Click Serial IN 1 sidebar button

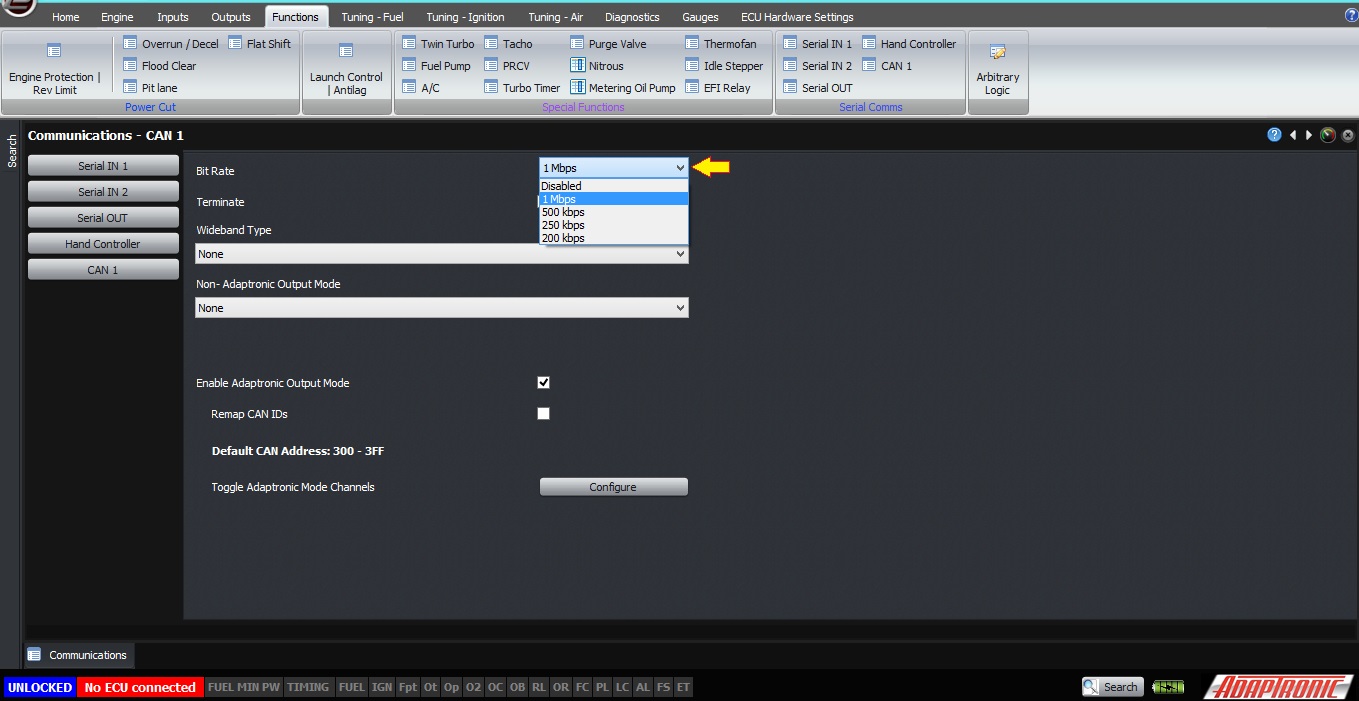coord(103,166)
